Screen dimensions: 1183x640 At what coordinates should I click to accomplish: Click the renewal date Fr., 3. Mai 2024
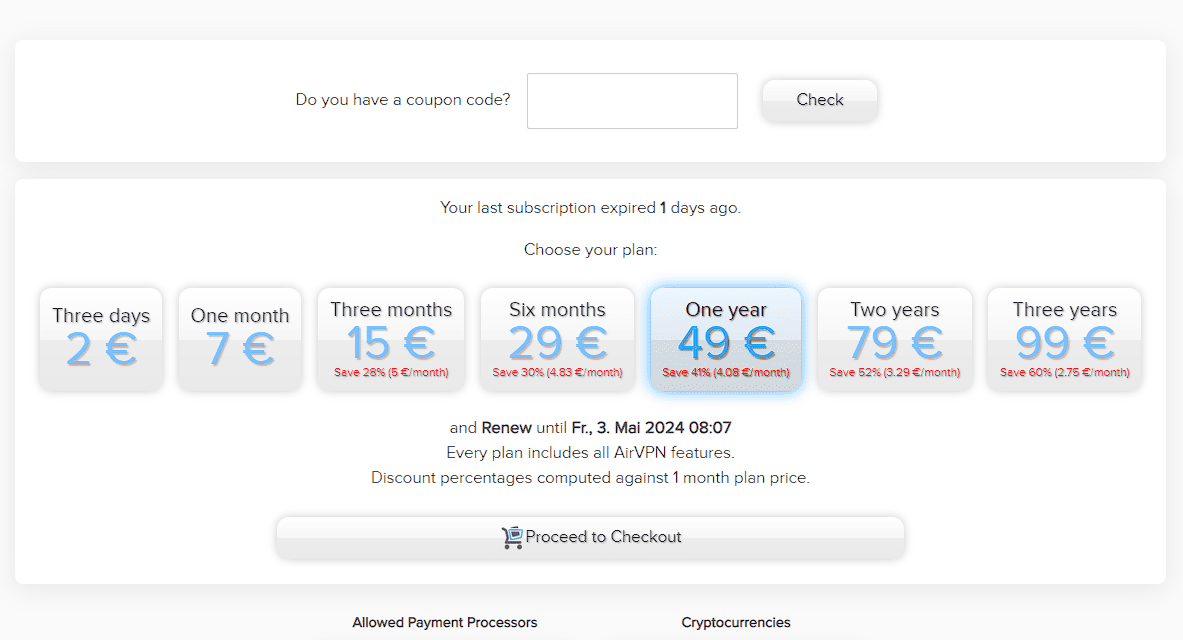pyautogui.click(x=662, y=427)
